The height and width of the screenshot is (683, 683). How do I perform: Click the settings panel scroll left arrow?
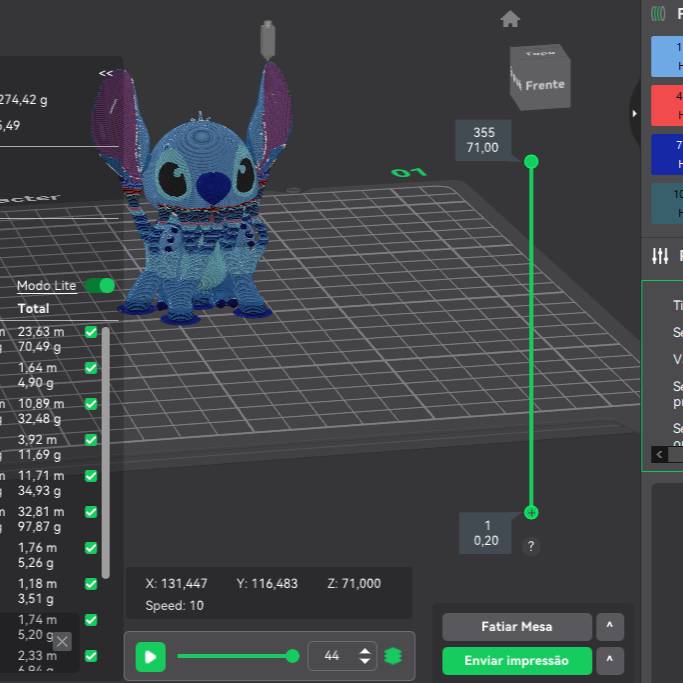(659, 455)
